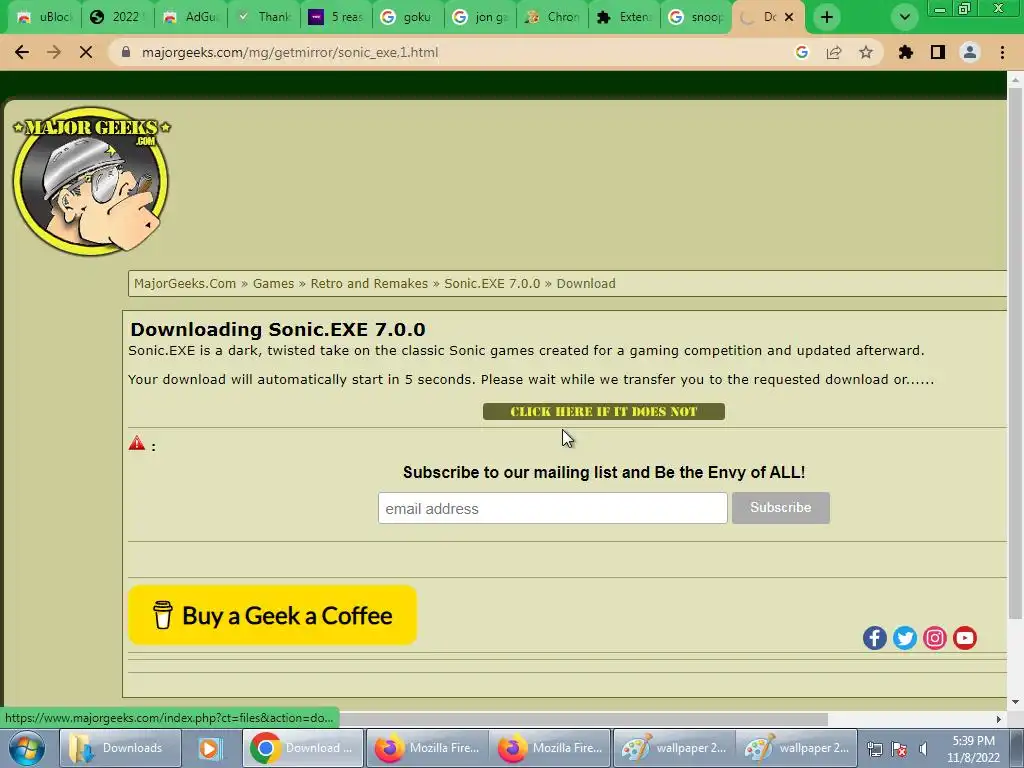The image size is (1024, 768).
Task: Bookmark this page with the star icon
Action: [866, 52]
